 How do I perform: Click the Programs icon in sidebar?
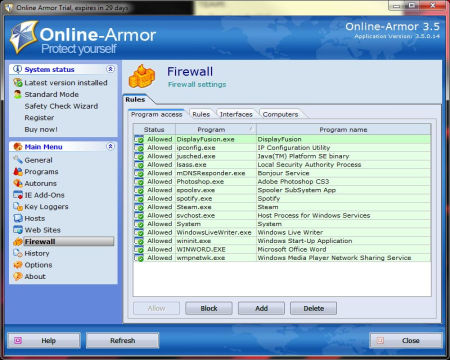(x=18, y=172)
